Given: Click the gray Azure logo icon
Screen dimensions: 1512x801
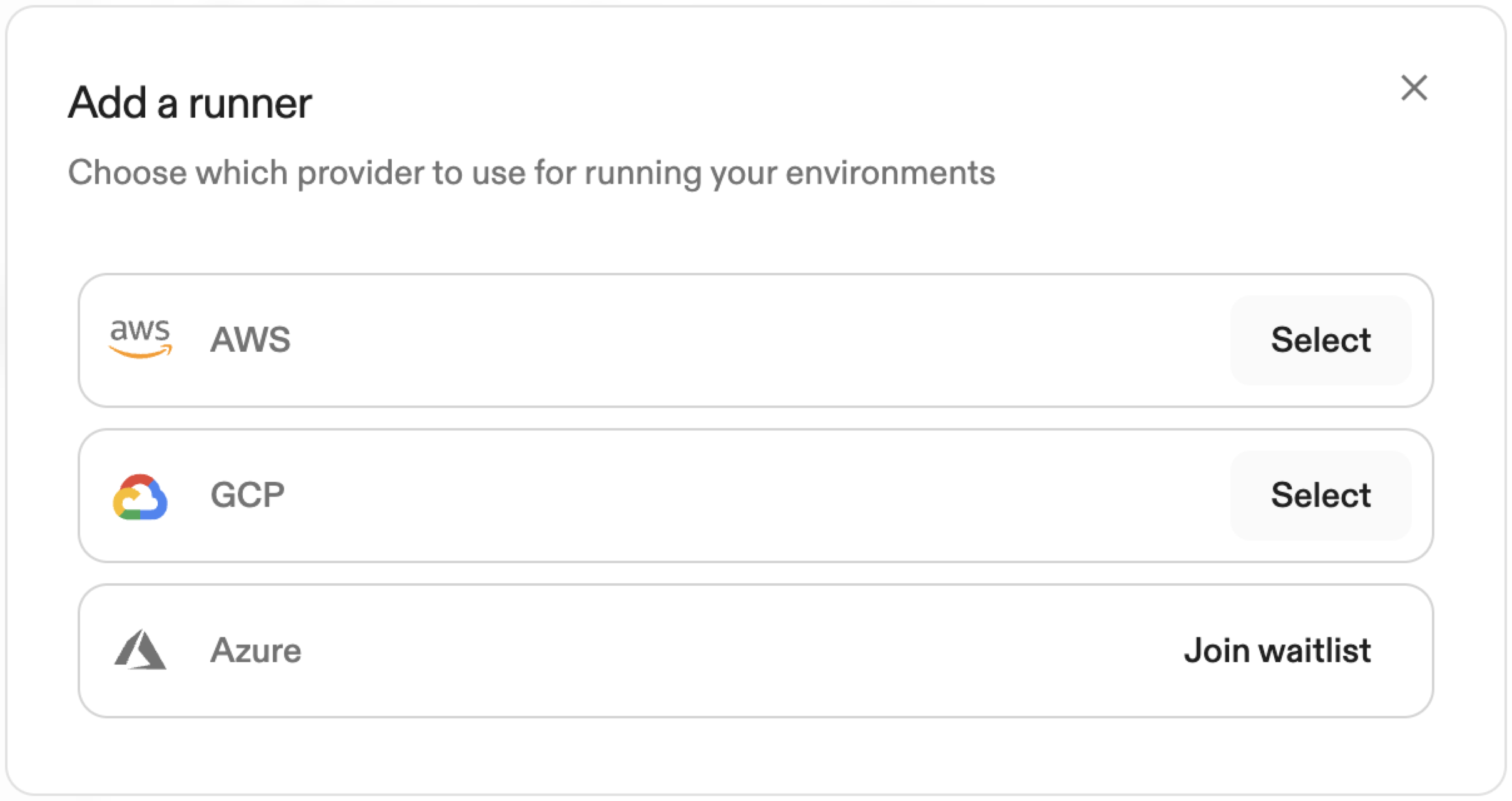Looking at the screenshot, I should 140,650.
